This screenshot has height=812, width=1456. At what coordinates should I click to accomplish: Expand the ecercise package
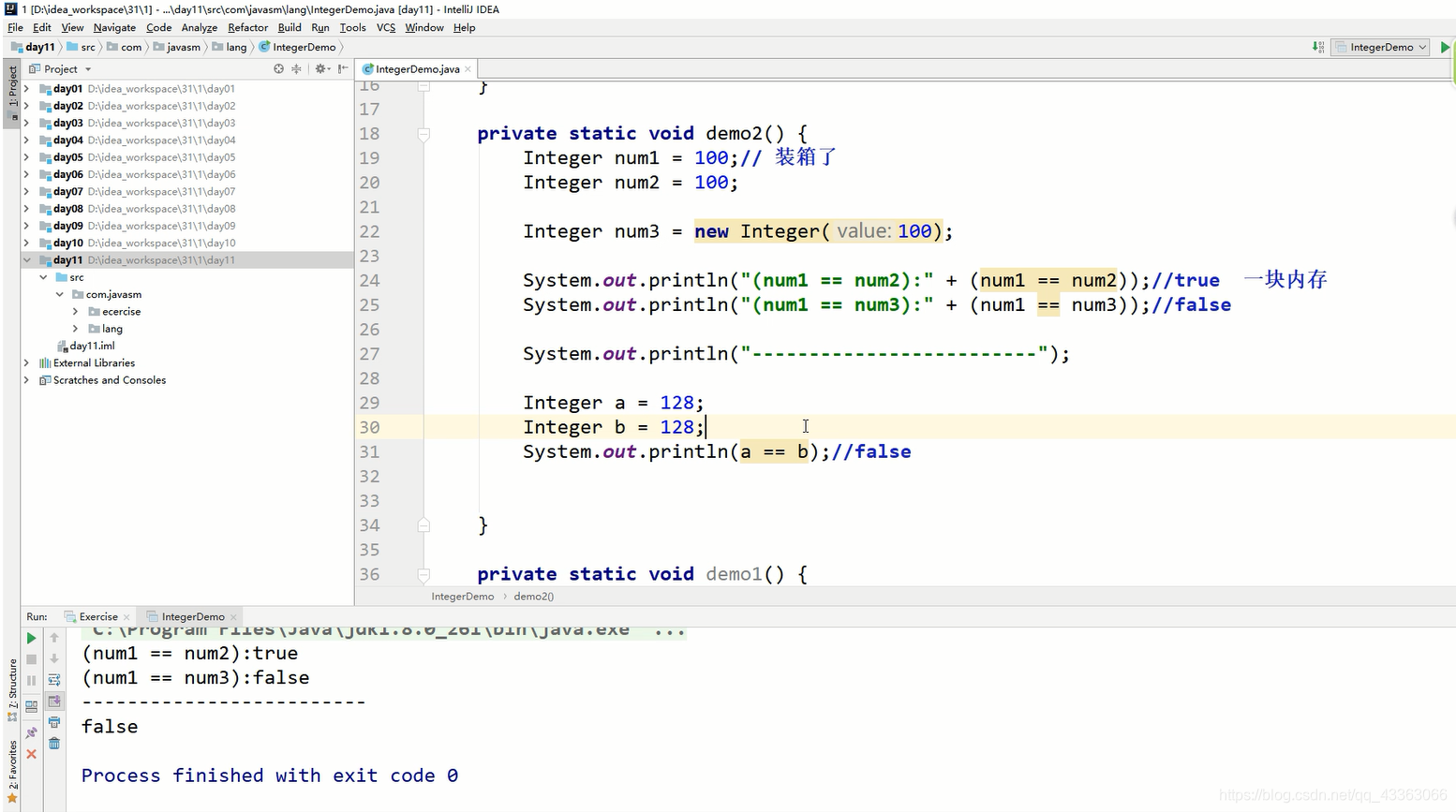click(x=76, y=312)
